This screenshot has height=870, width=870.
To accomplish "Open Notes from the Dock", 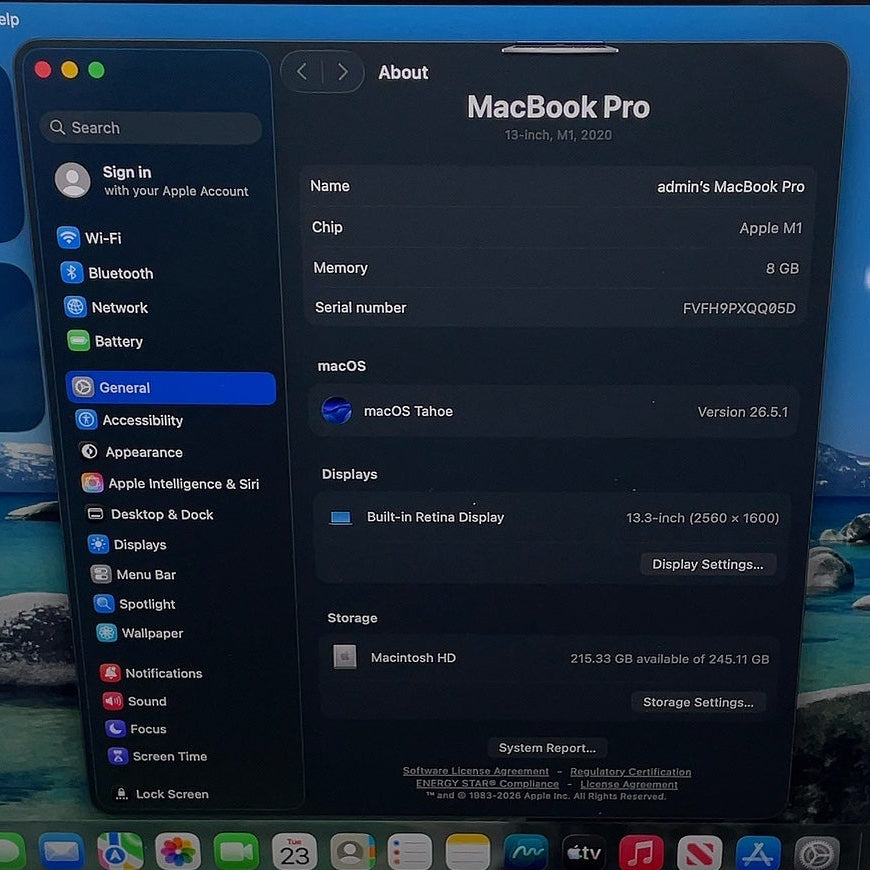I will 468,852.
